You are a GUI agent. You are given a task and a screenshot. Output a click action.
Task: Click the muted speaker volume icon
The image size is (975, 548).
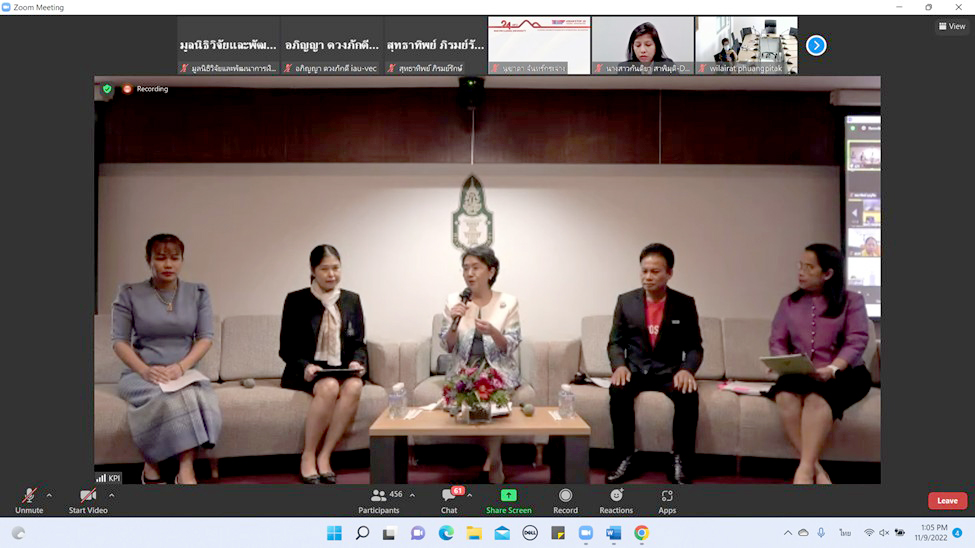coord(884,533)
